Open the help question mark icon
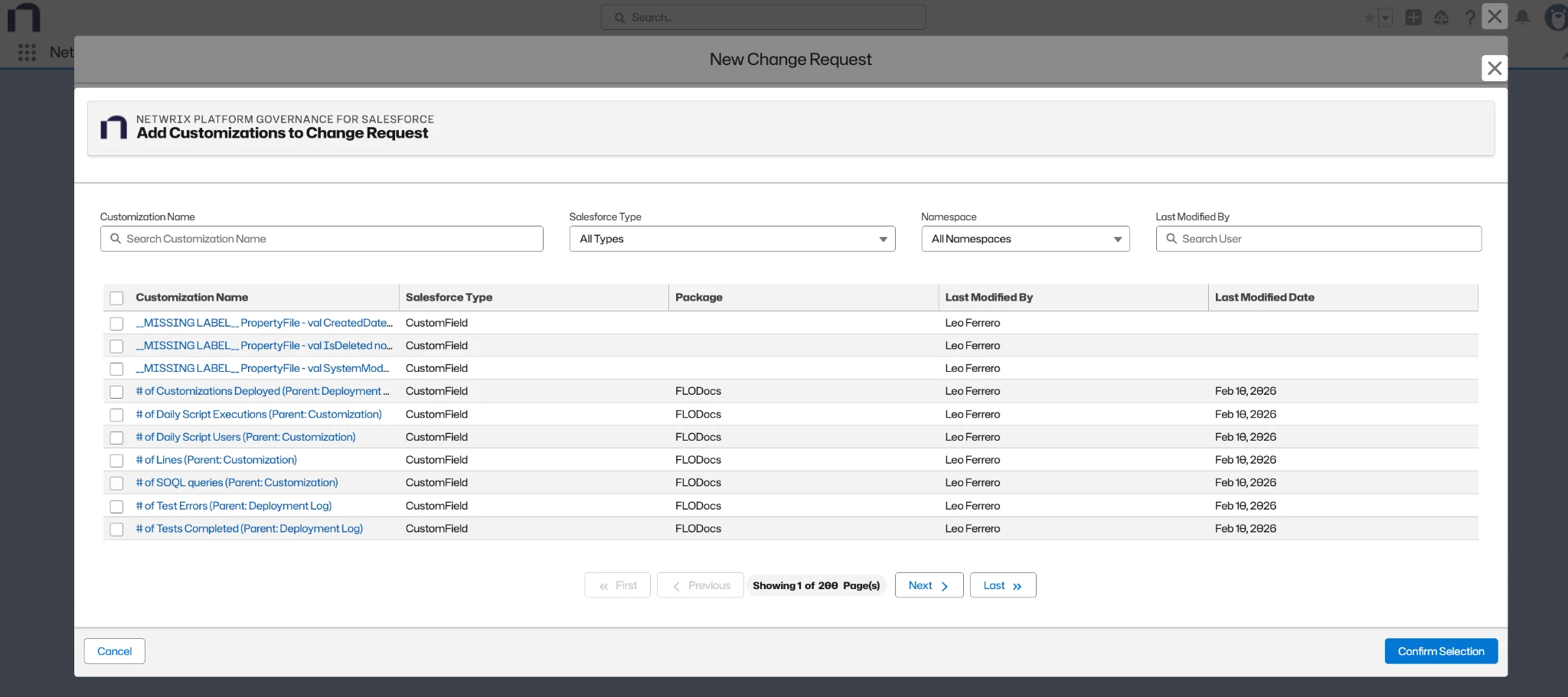 point(1469,17)
